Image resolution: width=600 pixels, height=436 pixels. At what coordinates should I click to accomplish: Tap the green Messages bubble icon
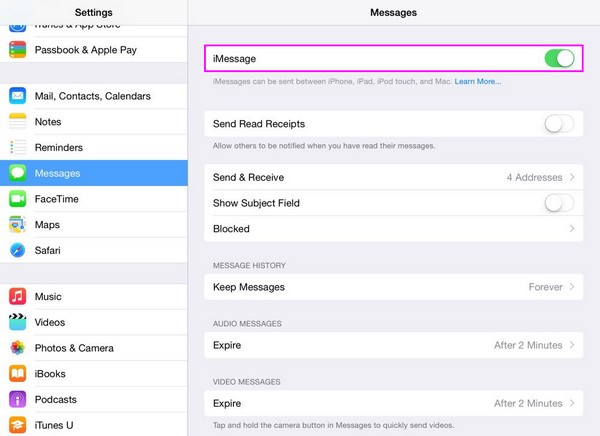[18, 173]
